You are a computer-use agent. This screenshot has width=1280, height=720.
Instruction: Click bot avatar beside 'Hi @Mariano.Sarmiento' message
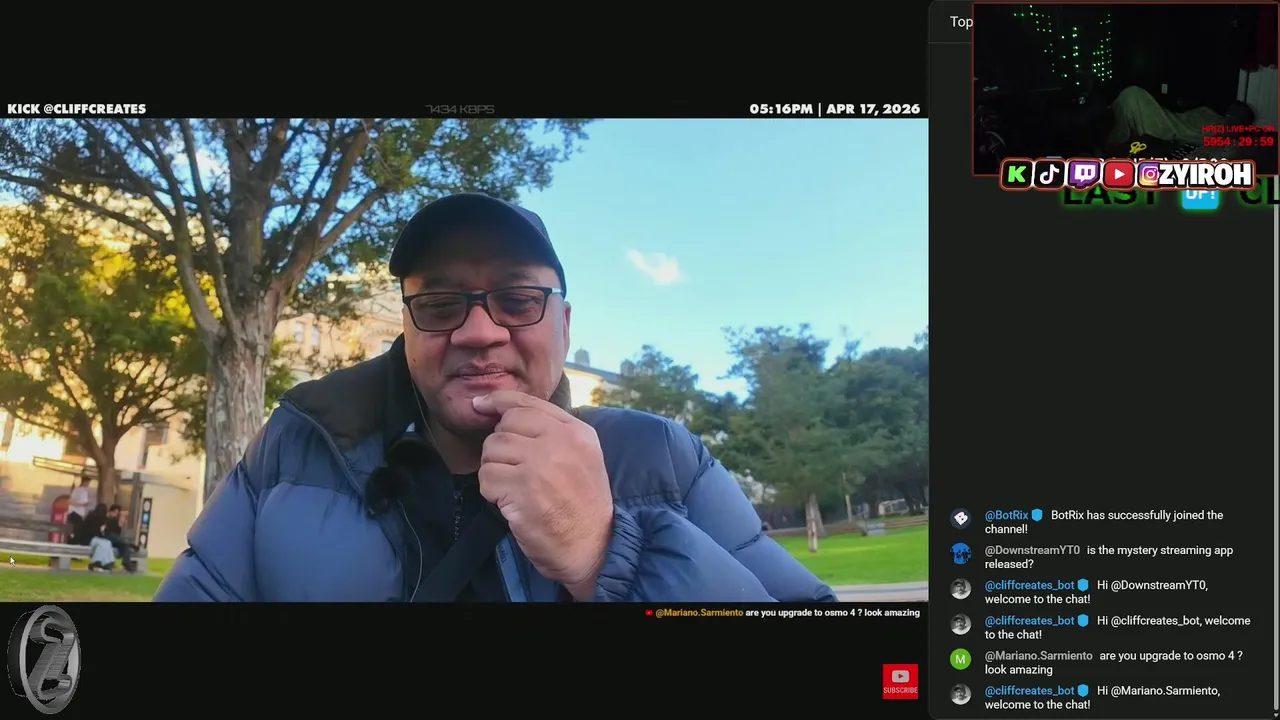pyautogui.click(x=961, y=693)
